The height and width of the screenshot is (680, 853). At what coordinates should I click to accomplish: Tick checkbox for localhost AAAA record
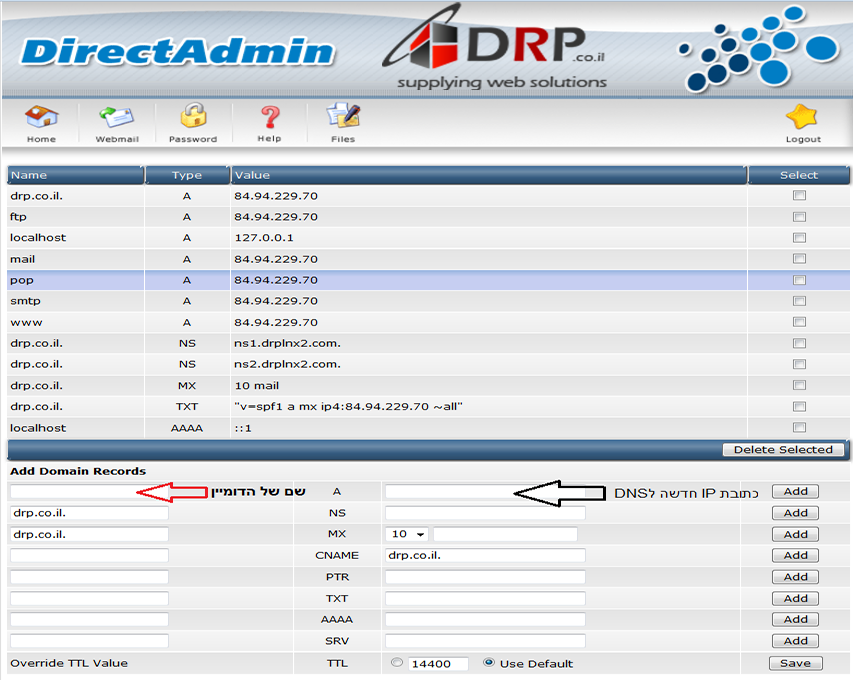pos(799,428)
